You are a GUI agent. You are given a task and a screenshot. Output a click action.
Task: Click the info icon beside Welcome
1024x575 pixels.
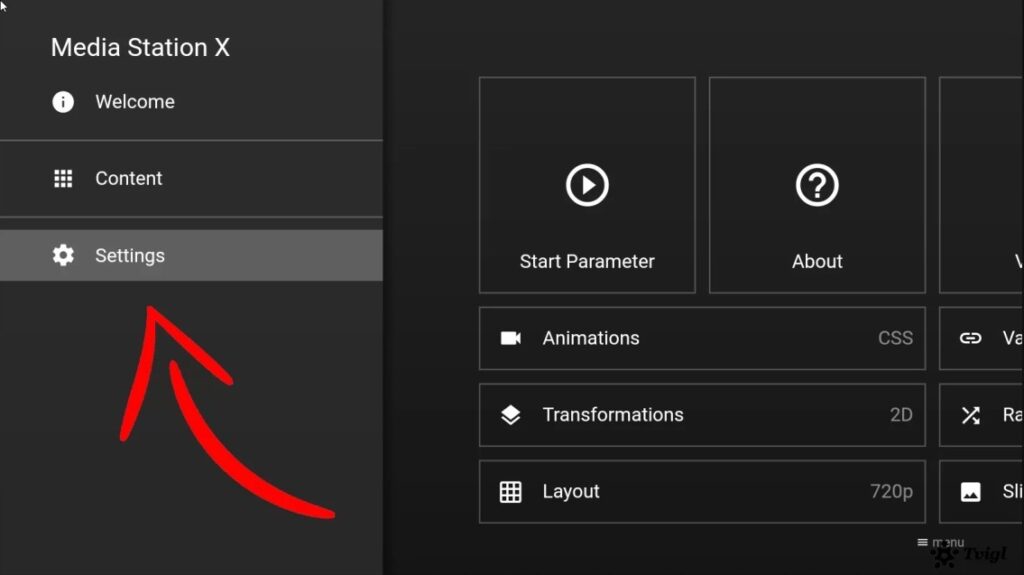tap(63, 102)
